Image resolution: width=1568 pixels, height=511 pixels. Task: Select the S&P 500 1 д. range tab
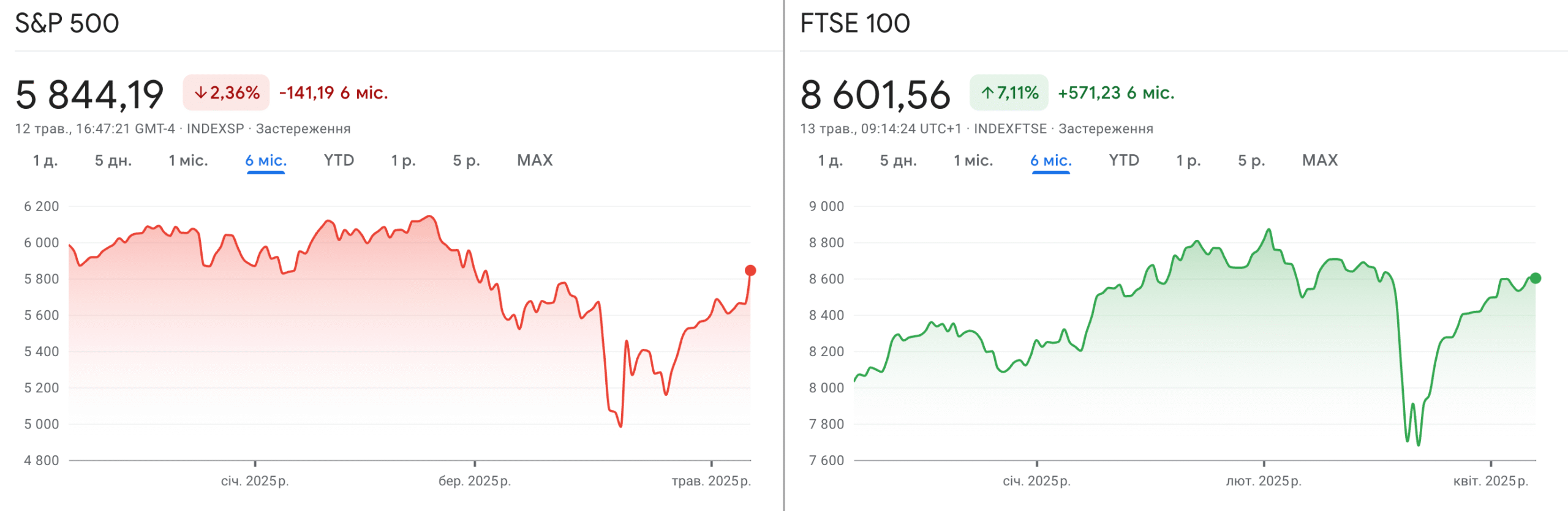(x=45, y=160)
